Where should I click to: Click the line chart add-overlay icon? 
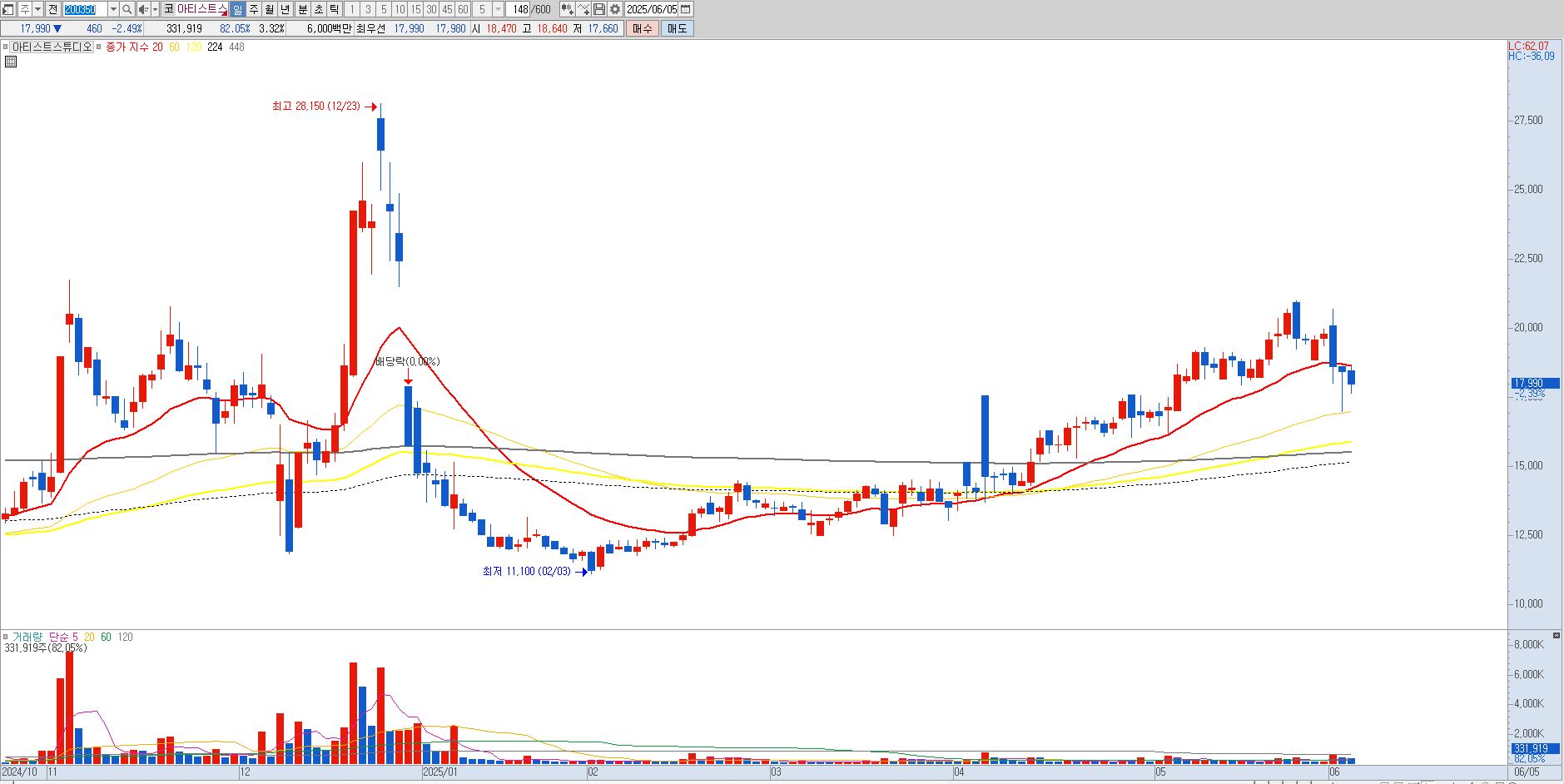pyautogui.click(x=583, y=9)
